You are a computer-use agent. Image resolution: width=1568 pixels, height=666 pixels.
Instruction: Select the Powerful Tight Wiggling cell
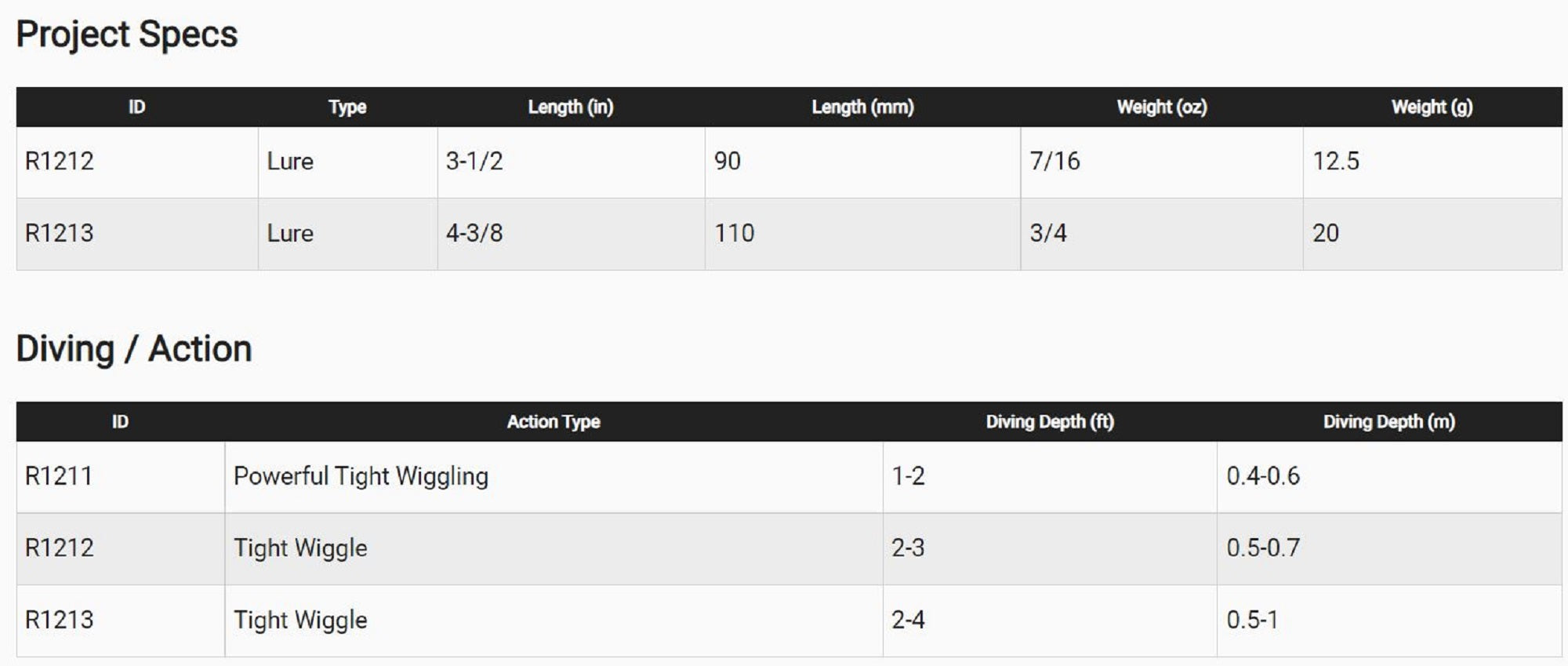coord(361,476)
